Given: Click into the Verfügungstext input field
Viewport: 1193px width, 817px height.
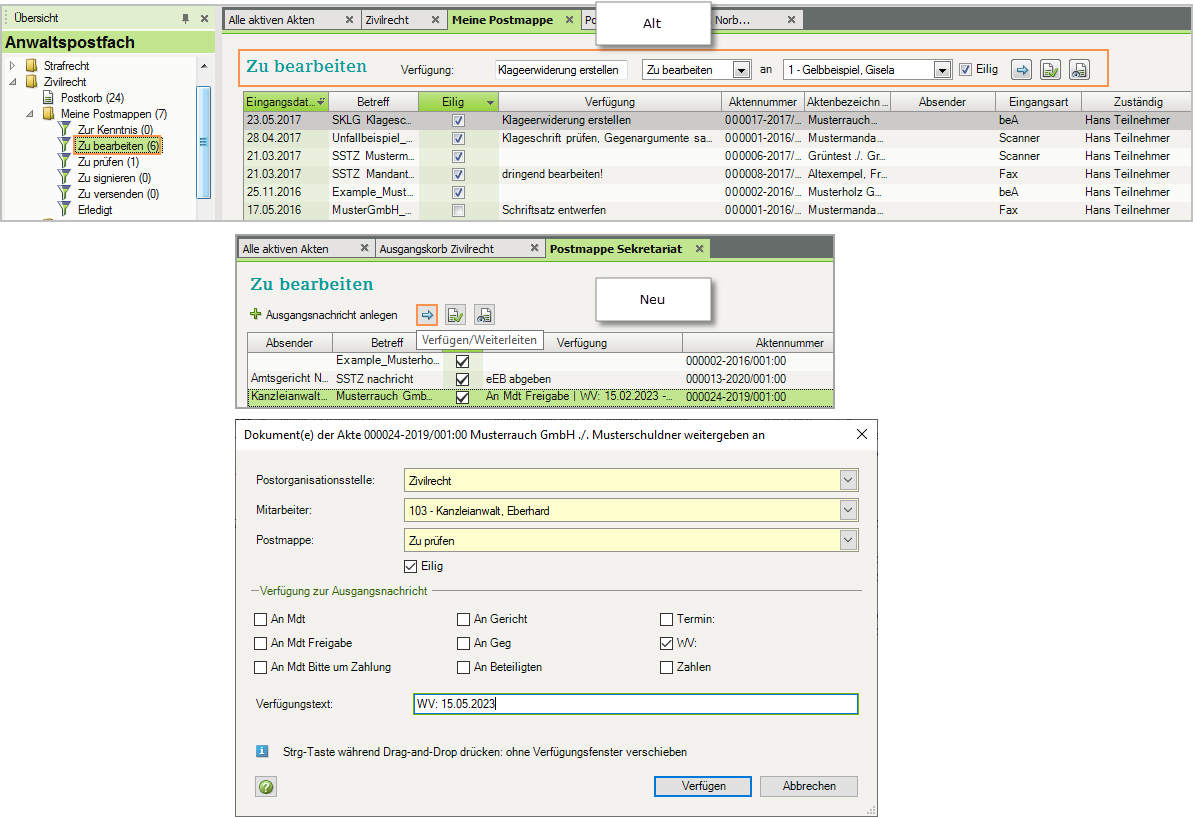Looking at the screenshot, I should point(635,704).
